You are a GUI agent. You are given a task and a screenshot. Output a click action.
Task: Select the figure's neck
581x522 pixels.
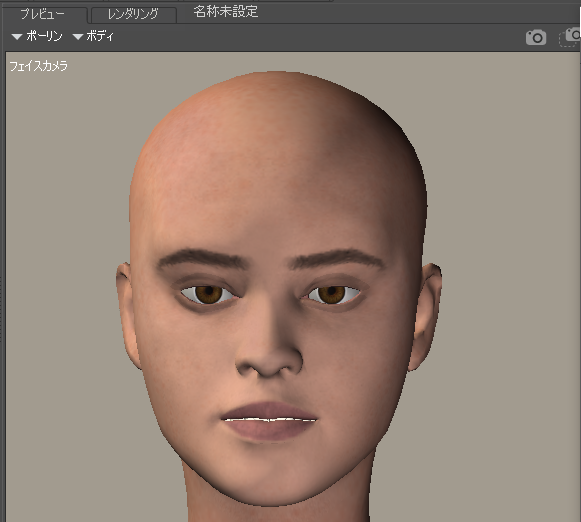pyautogui.click(x=278, y=513)
